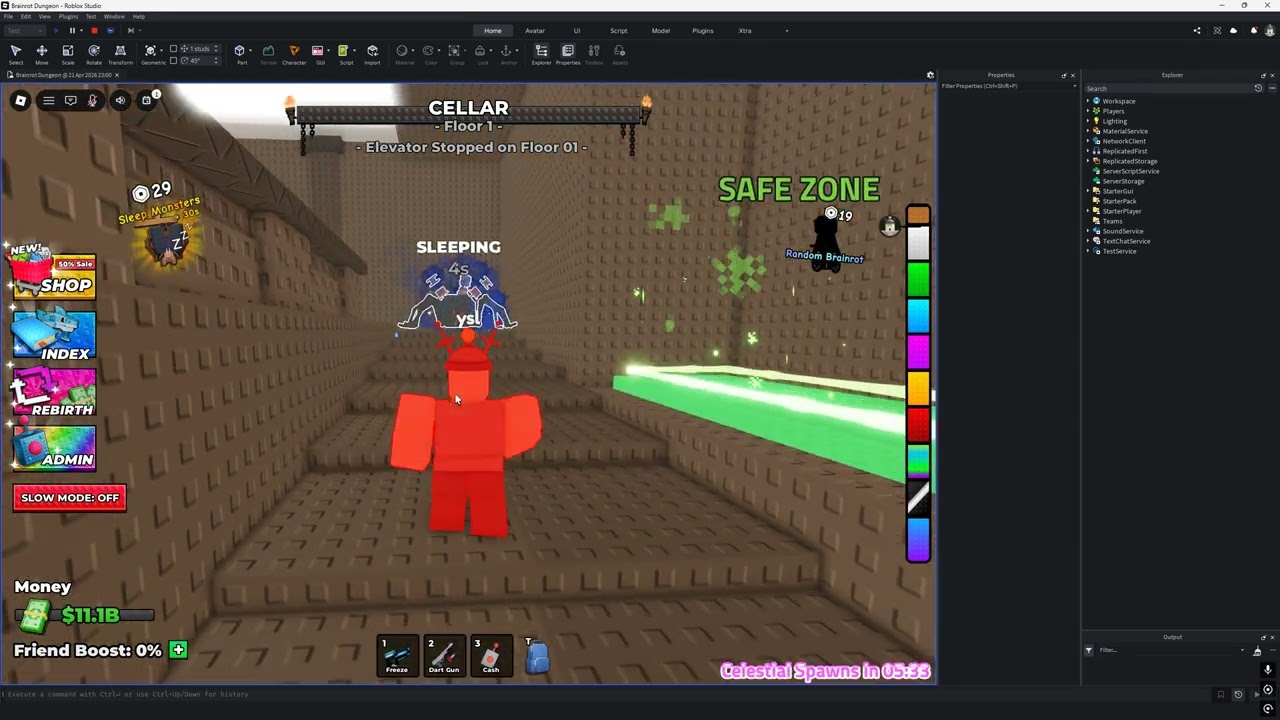Screen dimensions: 1280x720
Task: Click the command bar input field
Action: 600,694
